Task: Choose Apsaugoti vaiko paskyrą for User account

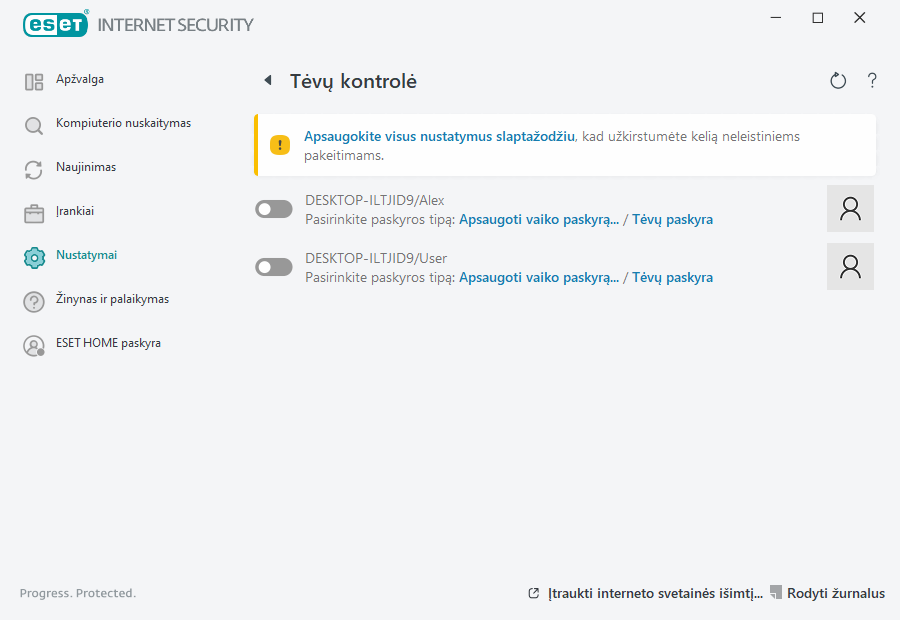Action: (x=538, y=277)
